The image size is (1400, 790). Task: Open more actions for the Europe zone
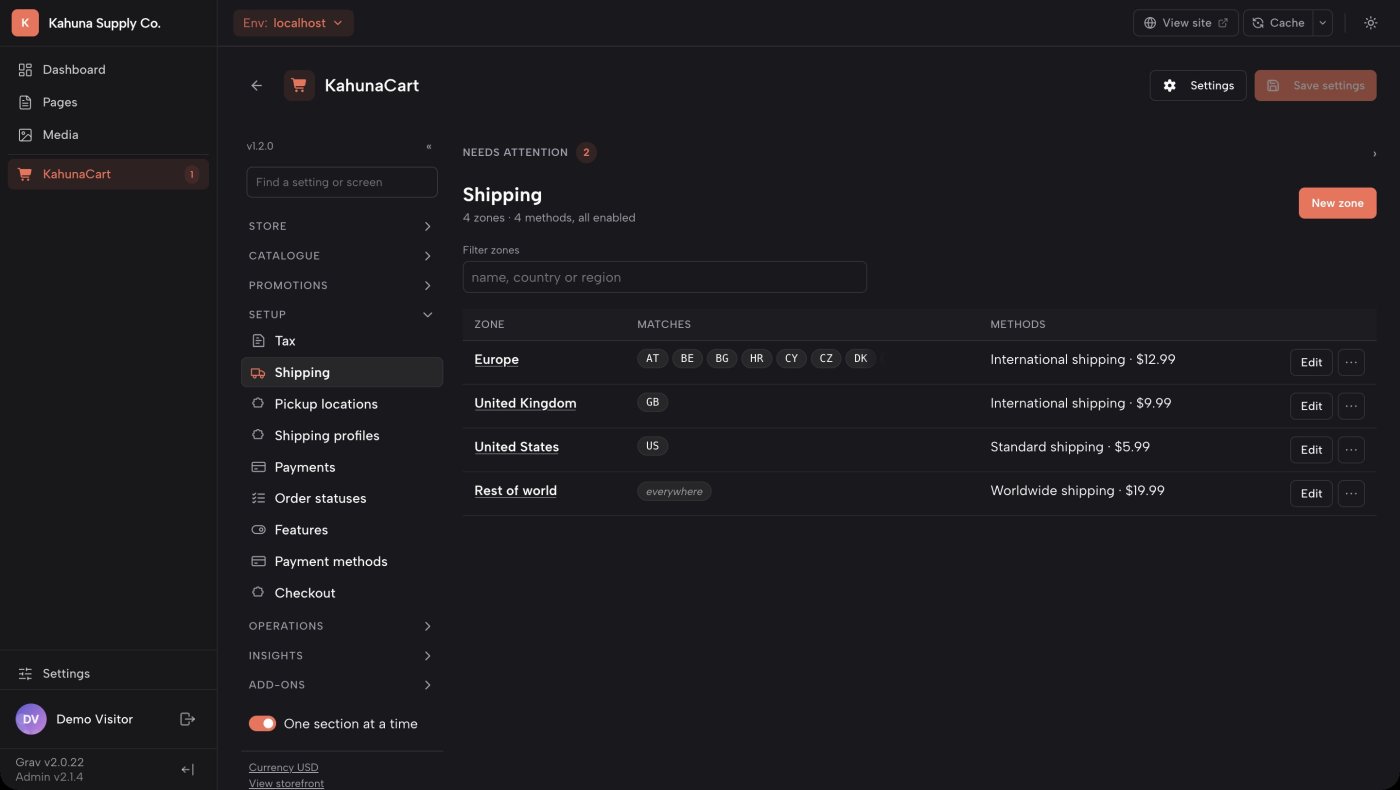[x=1351, y=362]
